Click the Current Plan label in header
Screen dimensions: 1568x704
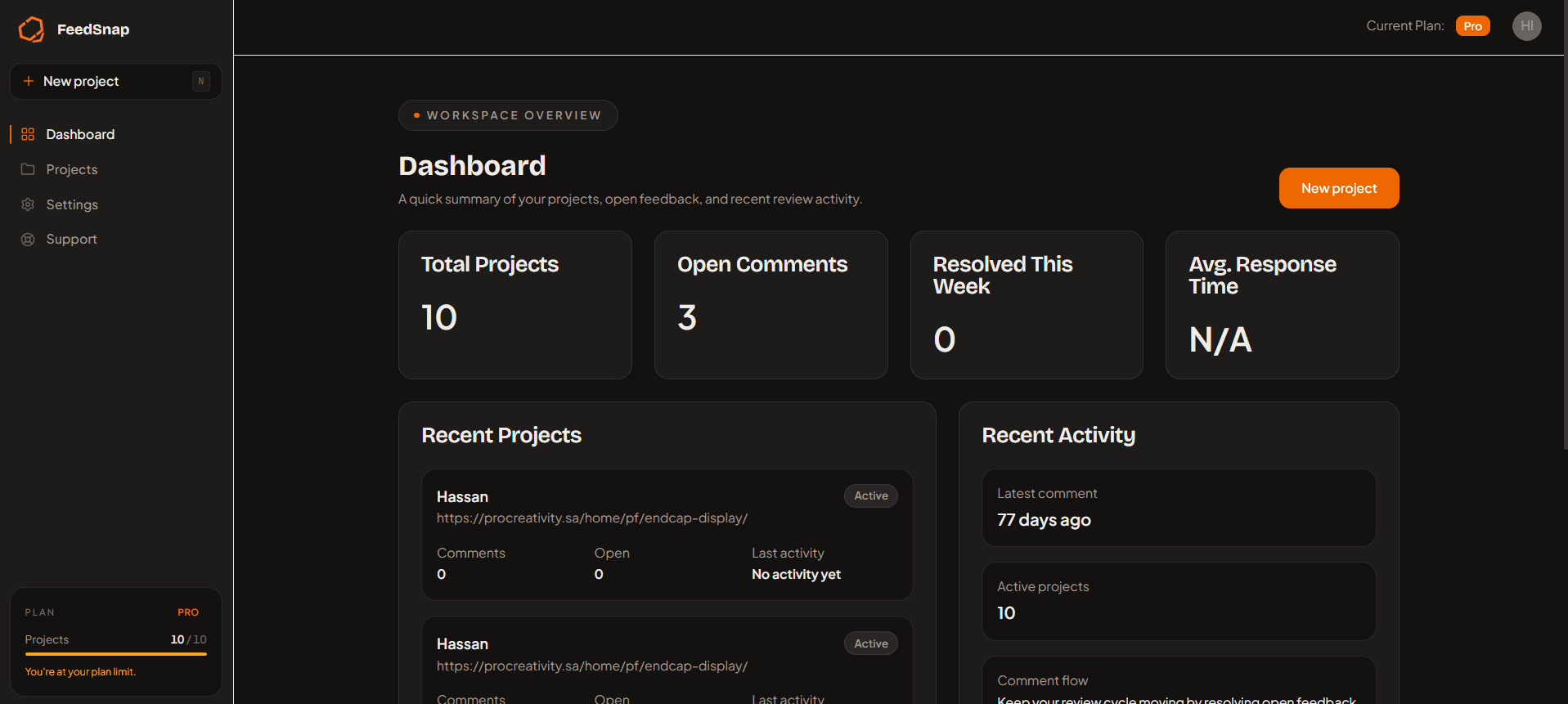pyautogui.click(x=1405, y=26)
